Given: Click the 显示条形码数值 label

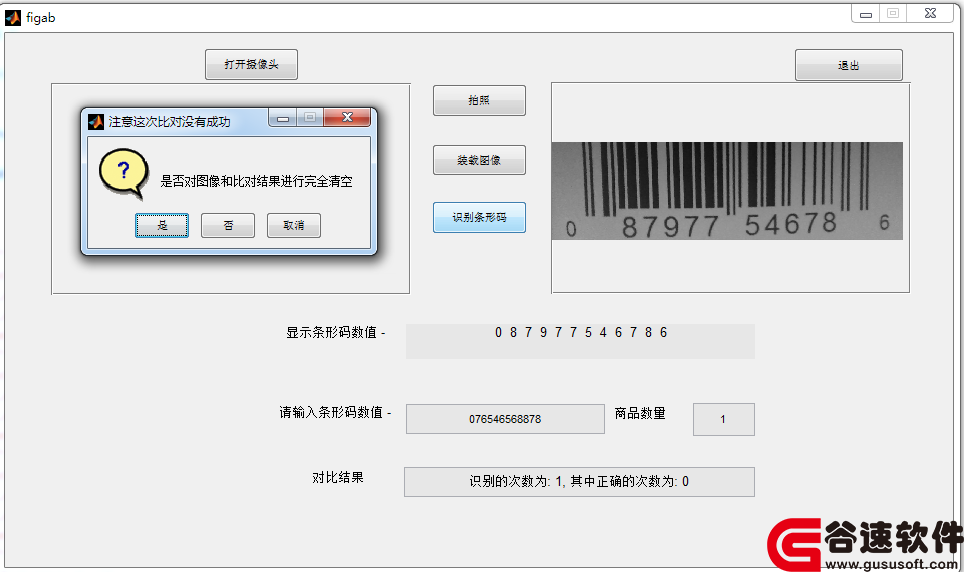Looking at the screenshot, I should (x=335, y=333).
